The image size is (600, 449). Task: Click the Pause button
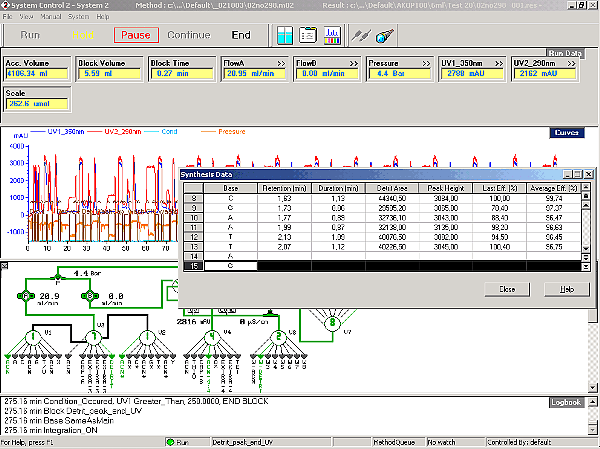pyautogui.click(x=135, y=35)
